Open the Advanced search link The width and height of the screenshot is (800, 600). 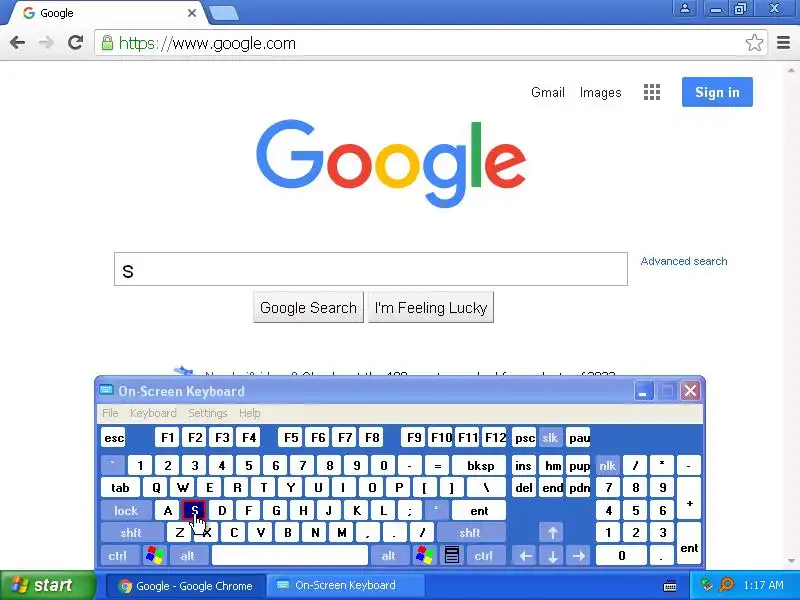[684, 261]
